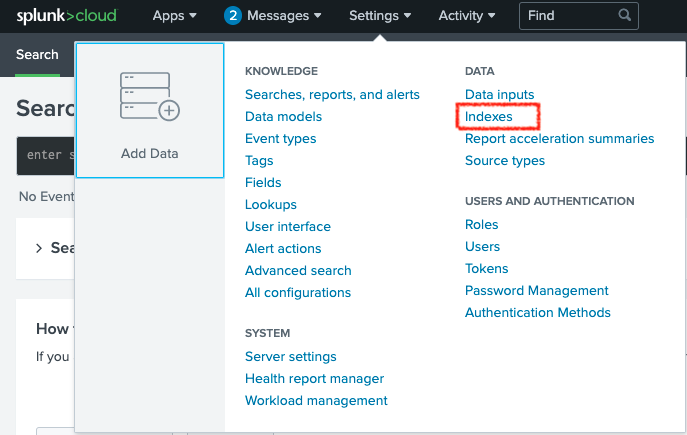The height and width of the screenshot is (435, 687).
Task: Open Data inputs settings
Action: [499, 95]
